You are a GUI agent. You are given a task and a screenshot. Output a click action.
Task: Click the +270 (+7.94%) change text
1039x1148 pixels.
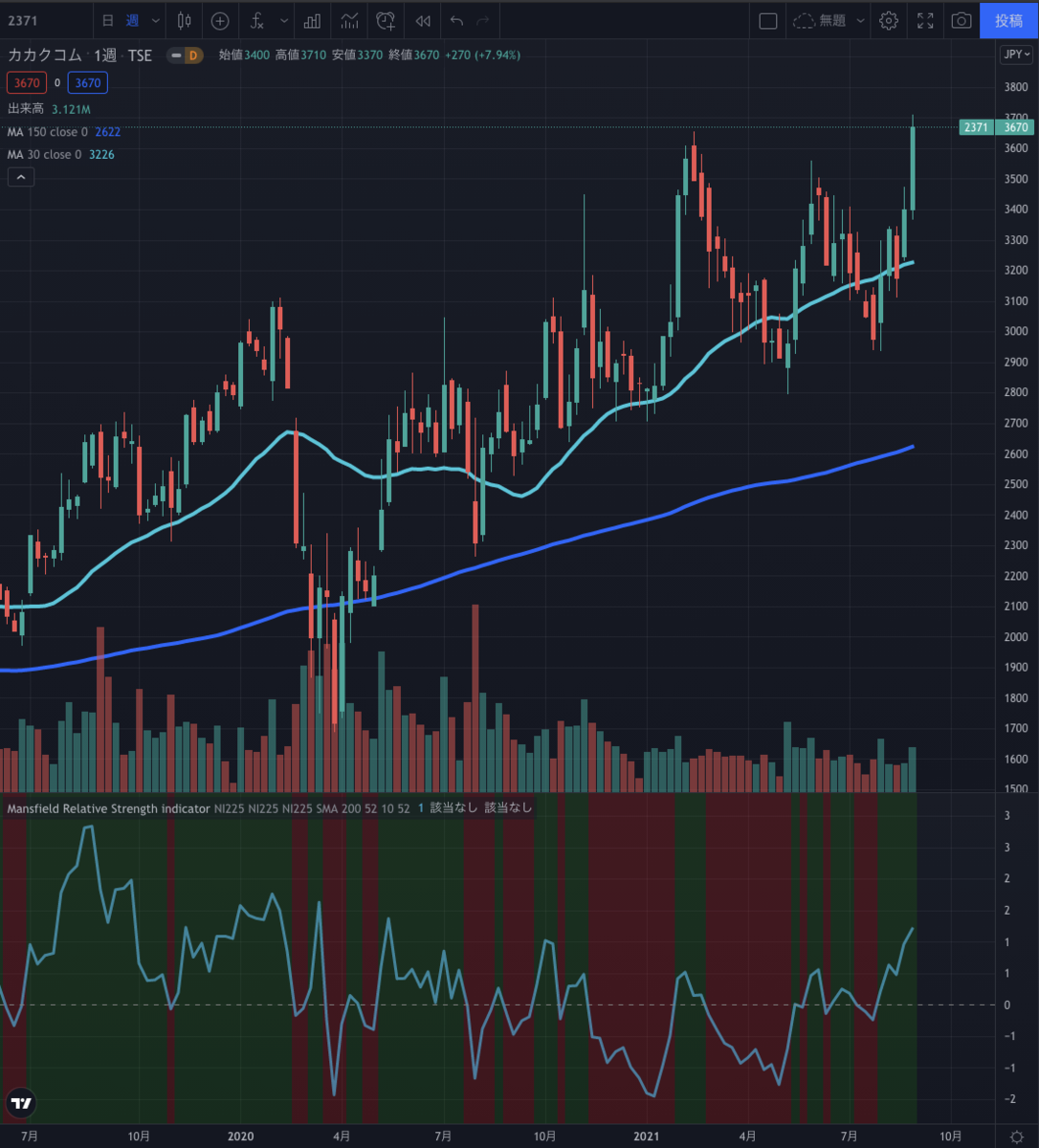[483, 55]
